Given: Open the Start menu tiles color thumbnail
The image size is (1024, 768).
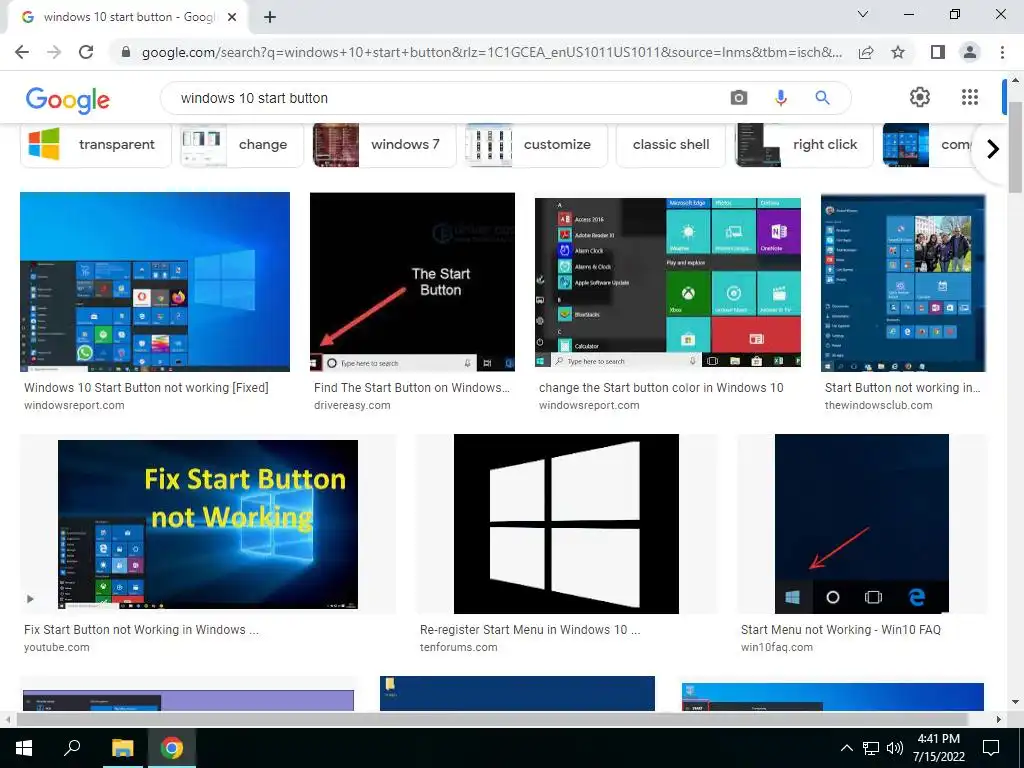Looking at the screenshot, I should click(x=667, y=282).
